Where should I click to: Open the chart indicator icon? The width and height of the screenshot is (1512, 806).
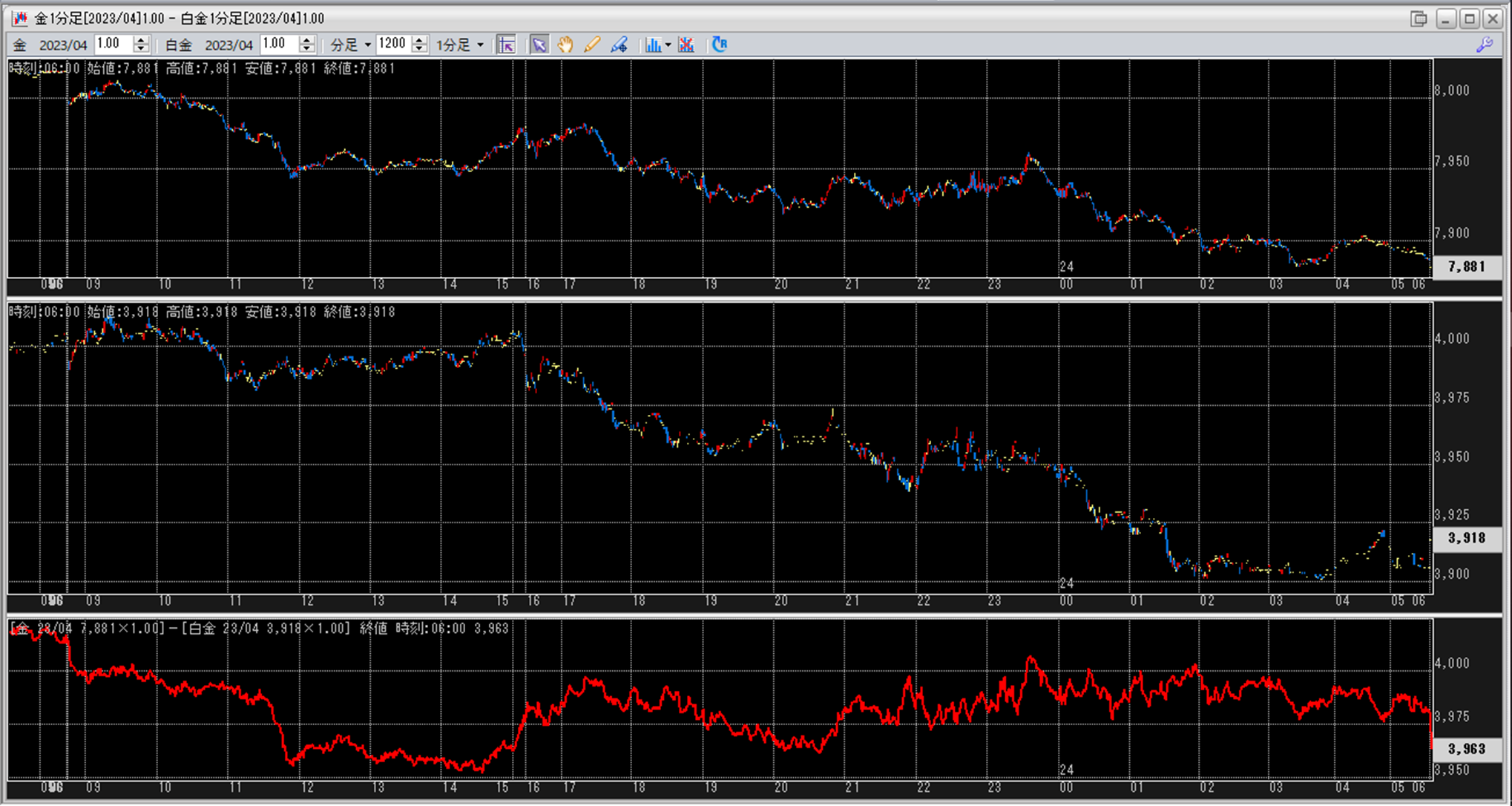tap(652, 45)
